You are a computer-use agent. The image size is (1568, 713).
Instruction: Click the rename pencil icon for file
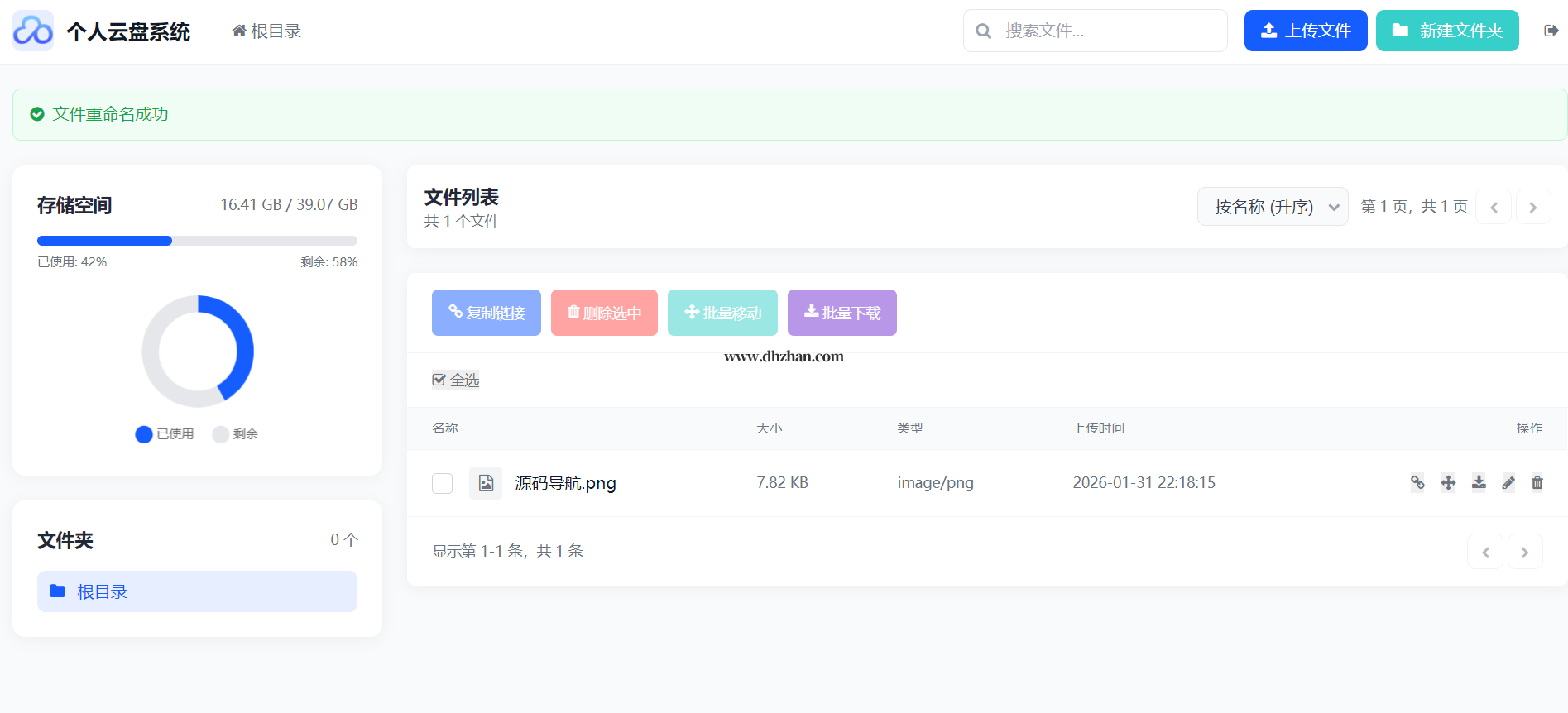tap(1508, 482)
